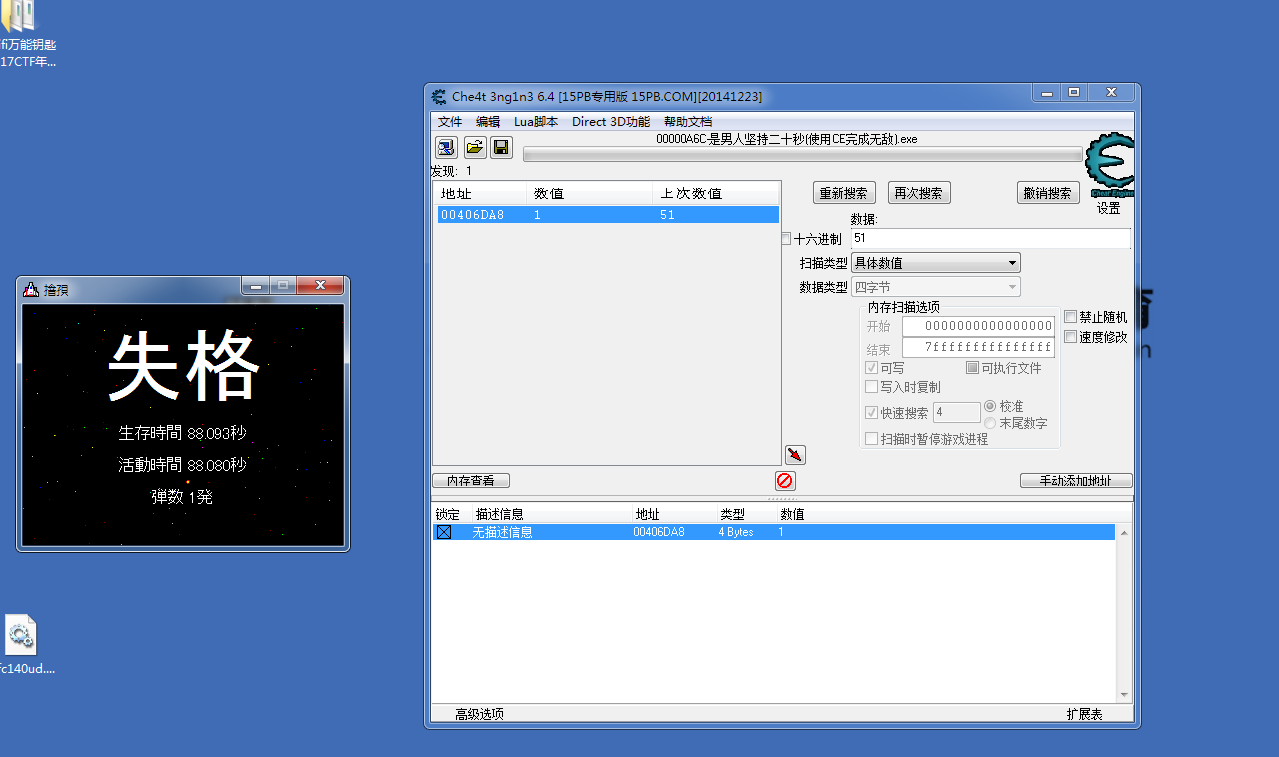Click the 数值 column header in results
Image resolution: width=1279 pixels, height=757 pixels.
point(590,194)
